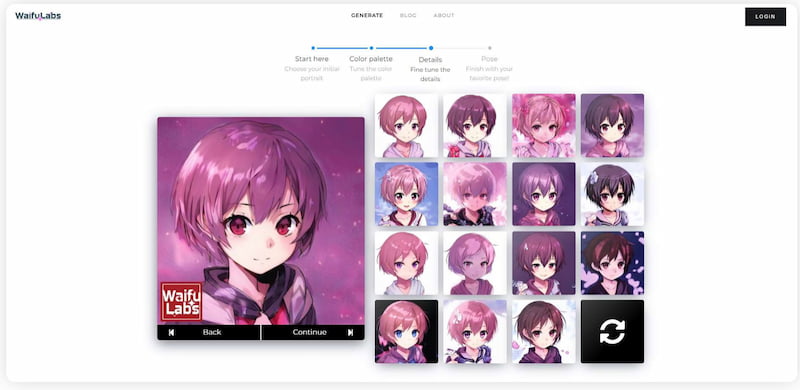Open the BLOG page

[x=408, y=16]
